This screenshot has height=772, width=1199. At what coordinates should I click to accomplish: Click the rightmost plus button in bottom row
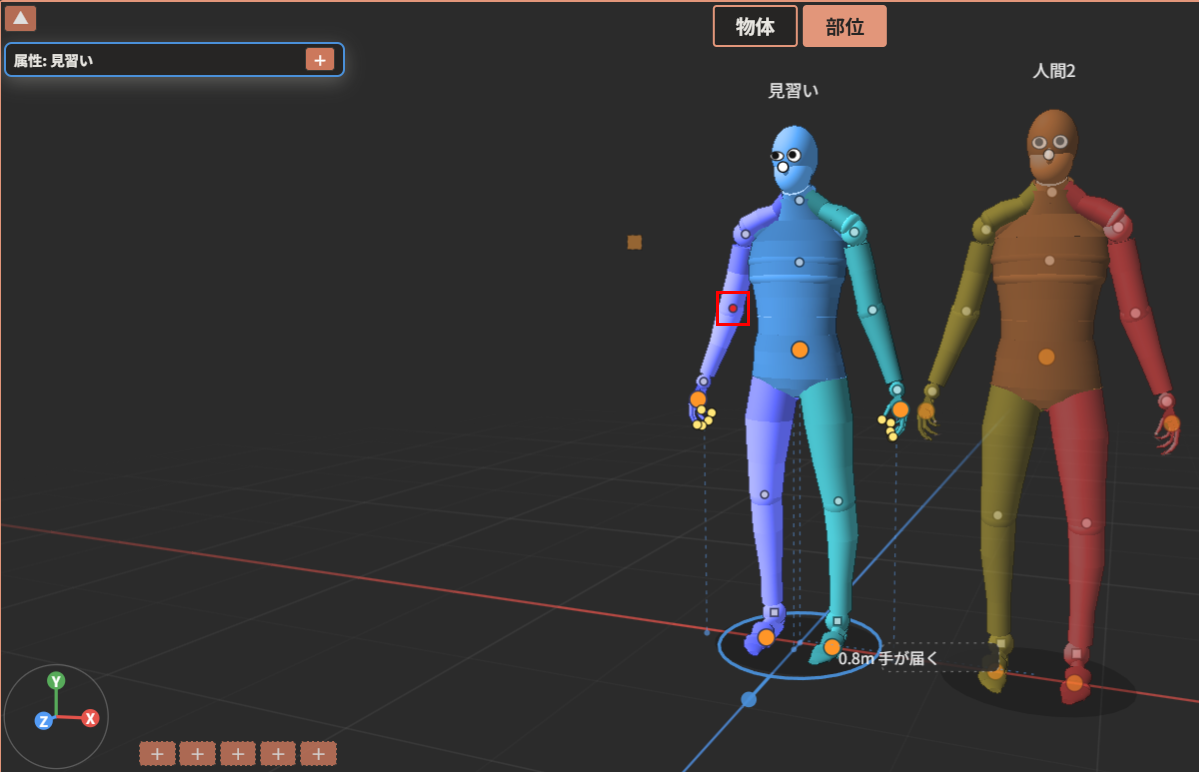[318, 754]
